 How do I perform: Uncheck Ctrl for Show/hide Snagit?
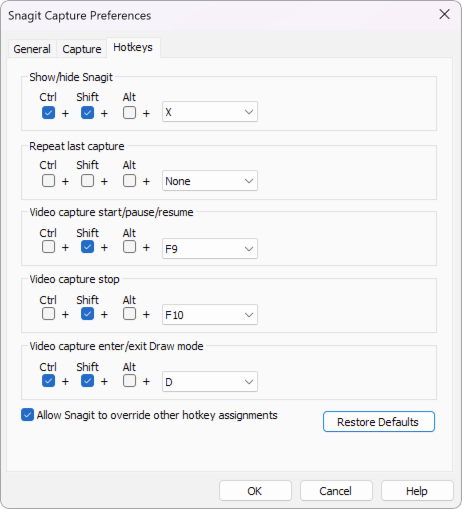[x=48, y=113]
